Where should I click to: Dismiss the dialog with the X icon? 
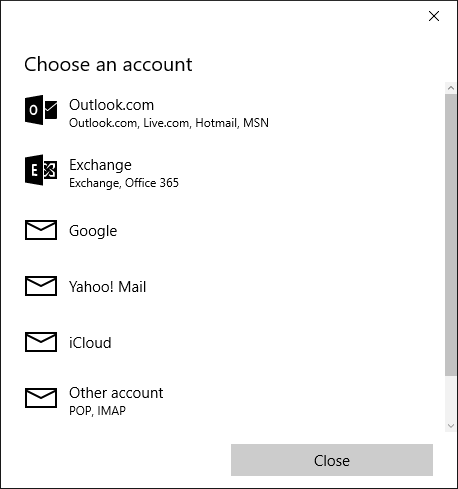434,16
